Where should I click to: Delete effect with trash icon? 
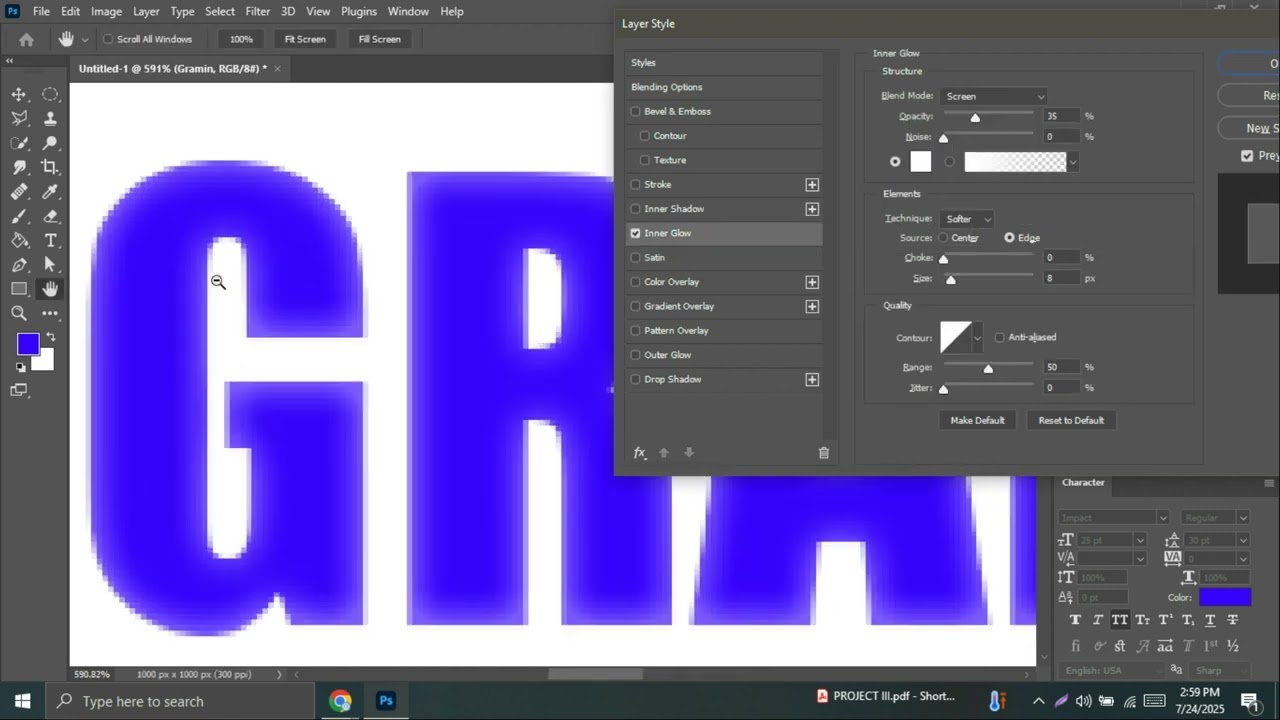(824, 453)
